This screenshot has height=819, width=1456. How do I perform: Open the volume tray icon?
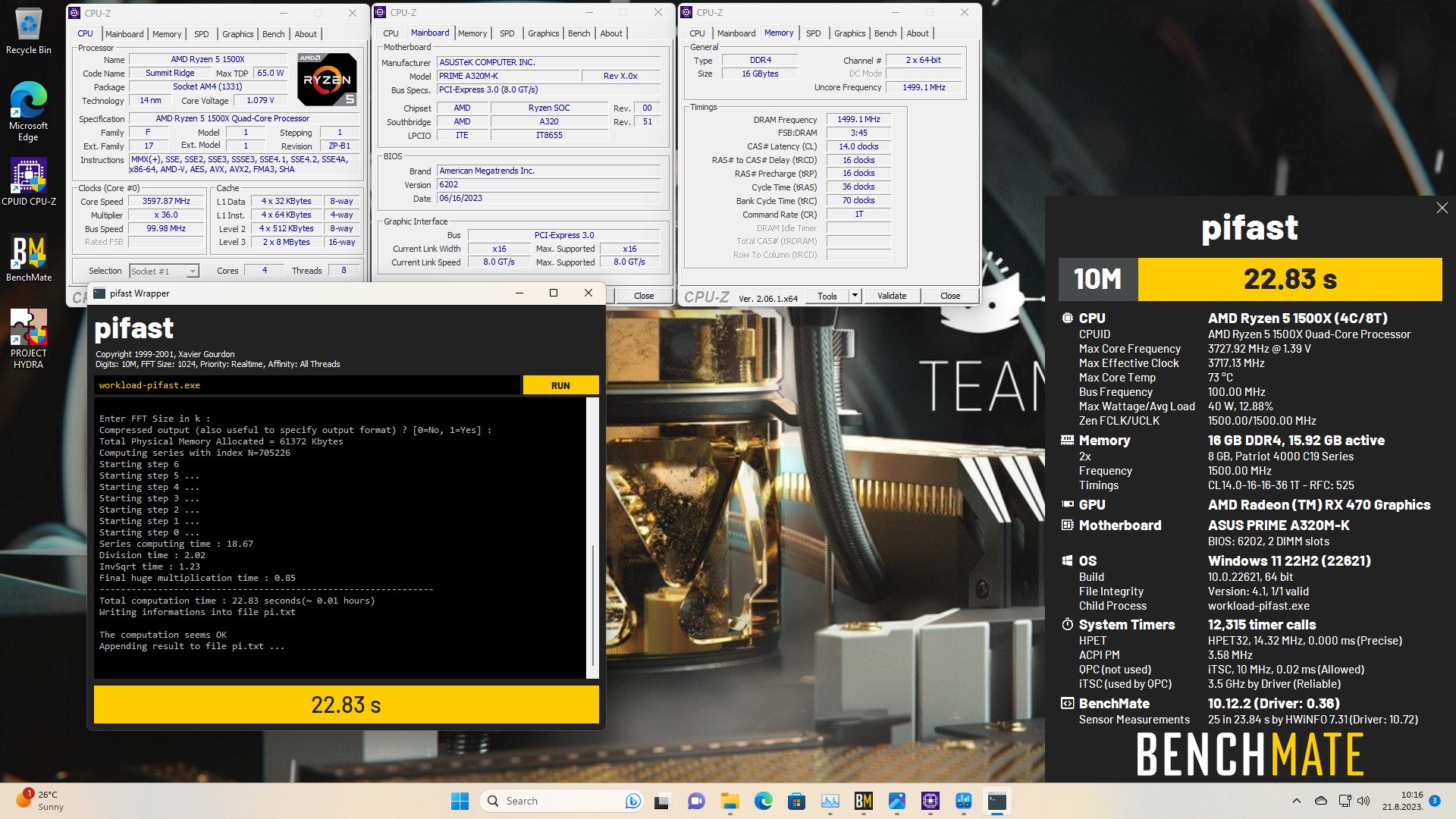point(1363,801)
